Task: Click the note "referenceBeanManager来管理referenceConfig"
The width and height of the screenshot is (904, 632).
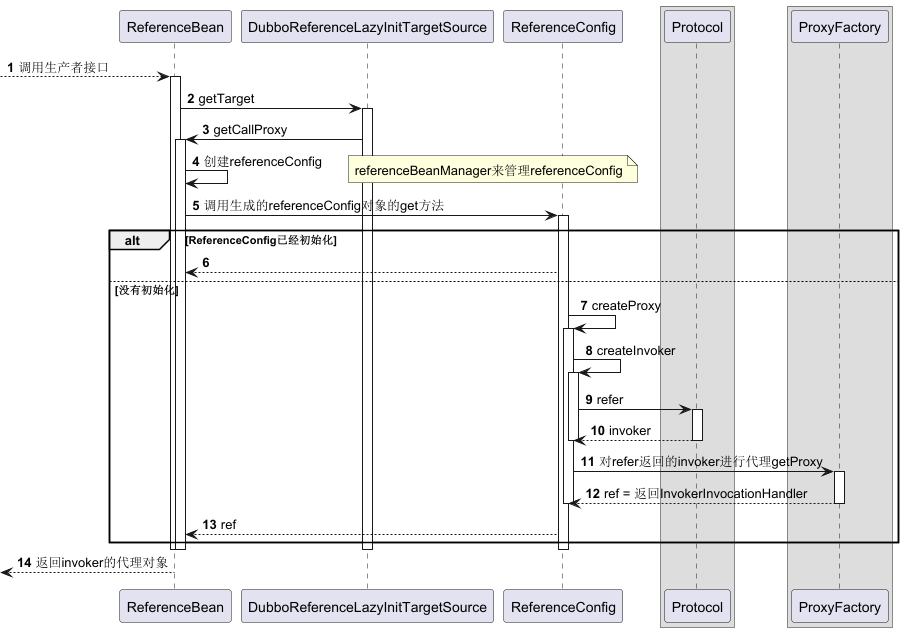Action: (493, 170)
